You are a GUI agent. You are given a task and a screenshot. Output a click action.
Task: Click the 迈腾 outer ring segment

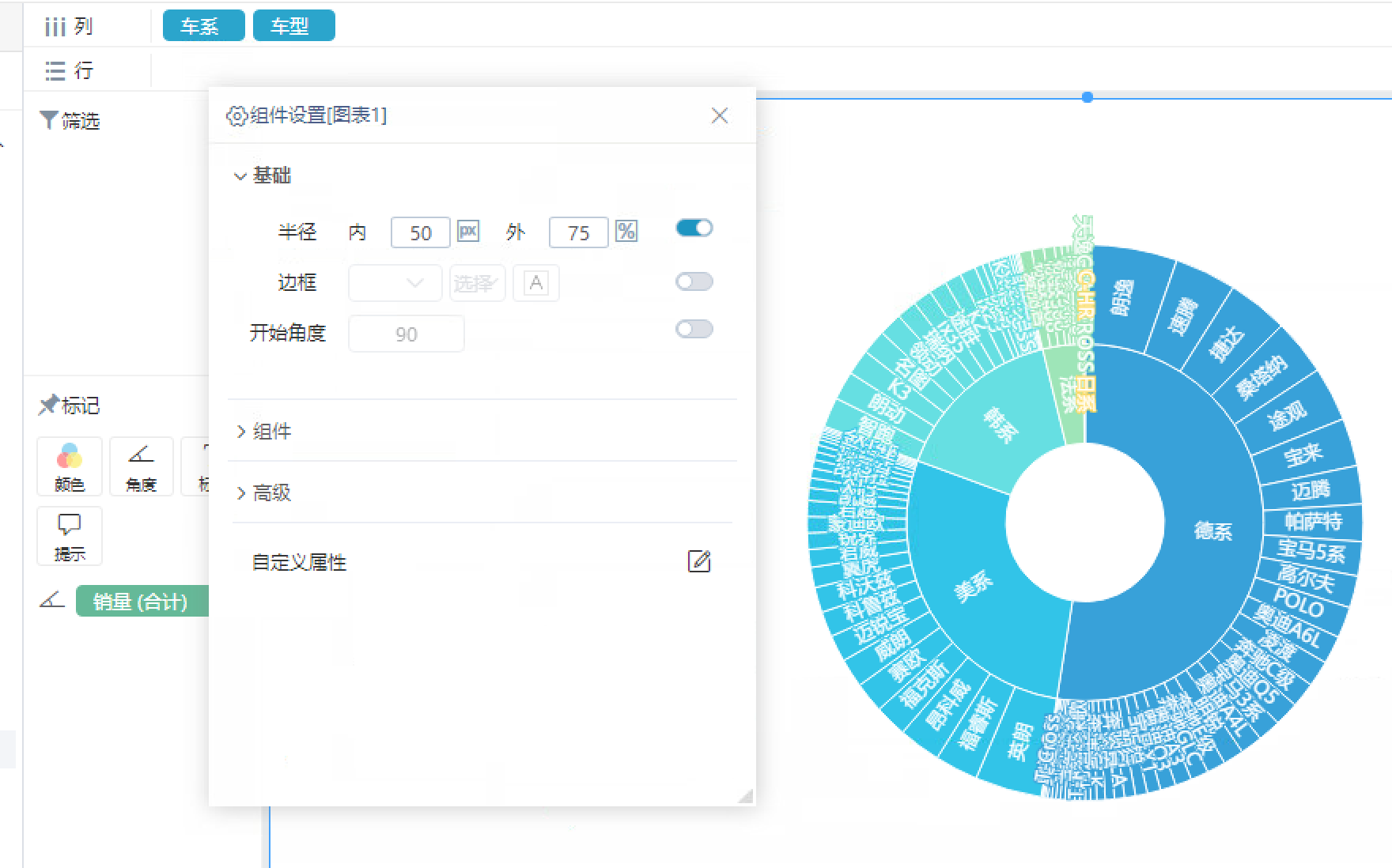[x=1311, y=490]
